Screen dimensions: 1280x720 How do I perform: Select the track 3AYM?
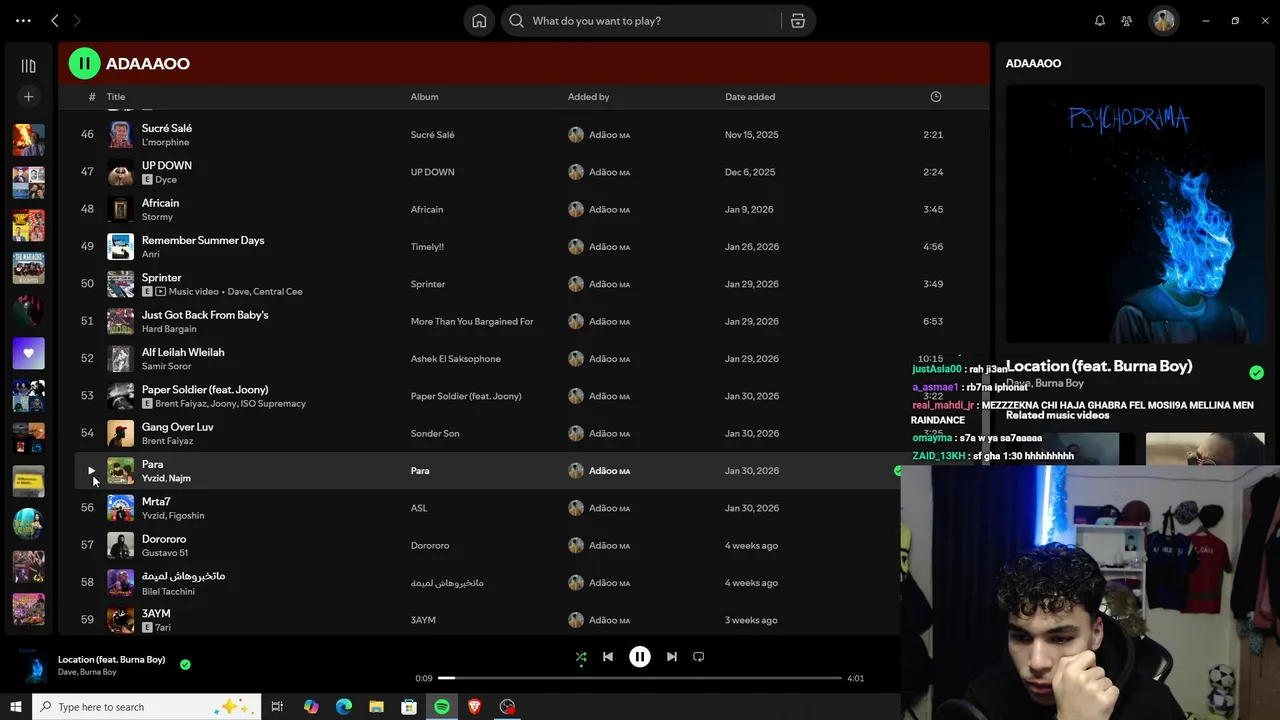click(x=156, y=613)
